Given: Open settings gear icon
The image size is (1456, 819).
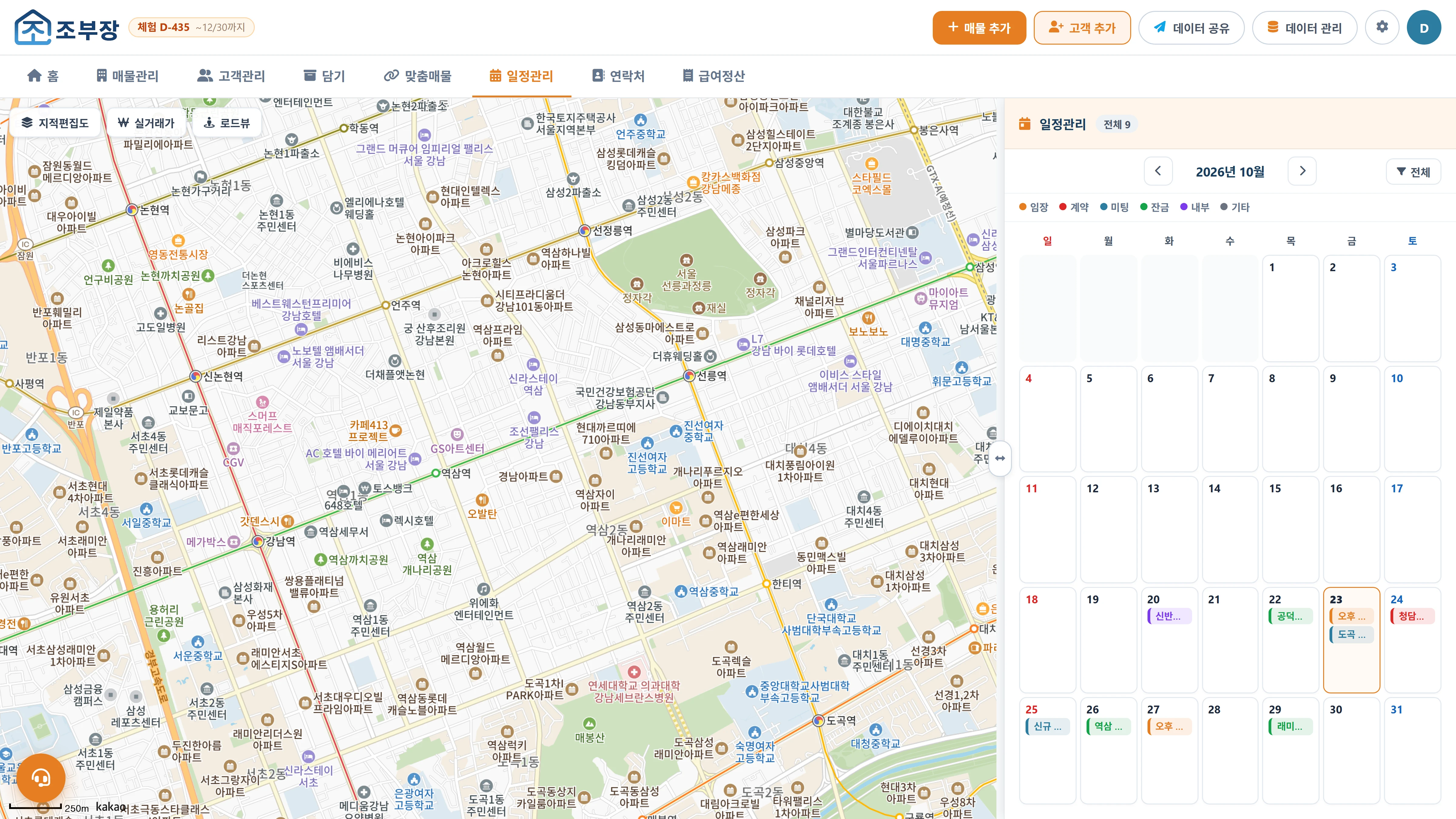Looking at the screenshot, I should [x=1382, y=27].
